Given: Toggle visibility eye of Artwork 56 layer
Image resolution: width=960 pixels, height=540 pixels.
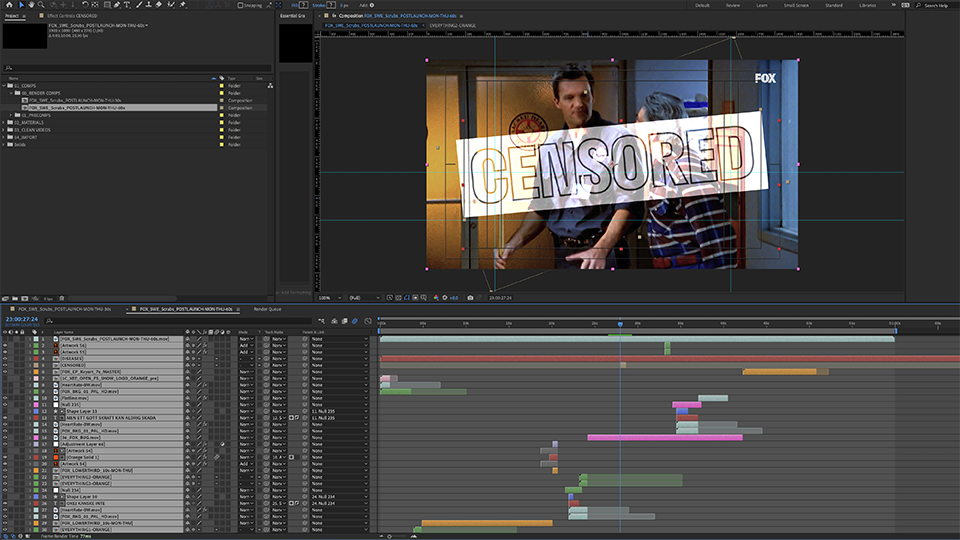Looking at the screenshot, I should pyautogui.click(x=5, y=345).
